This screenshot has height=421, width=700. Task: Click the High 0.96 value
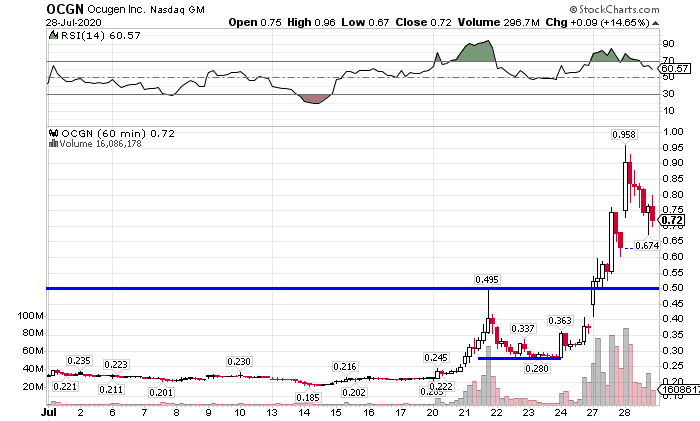[311, 22]
